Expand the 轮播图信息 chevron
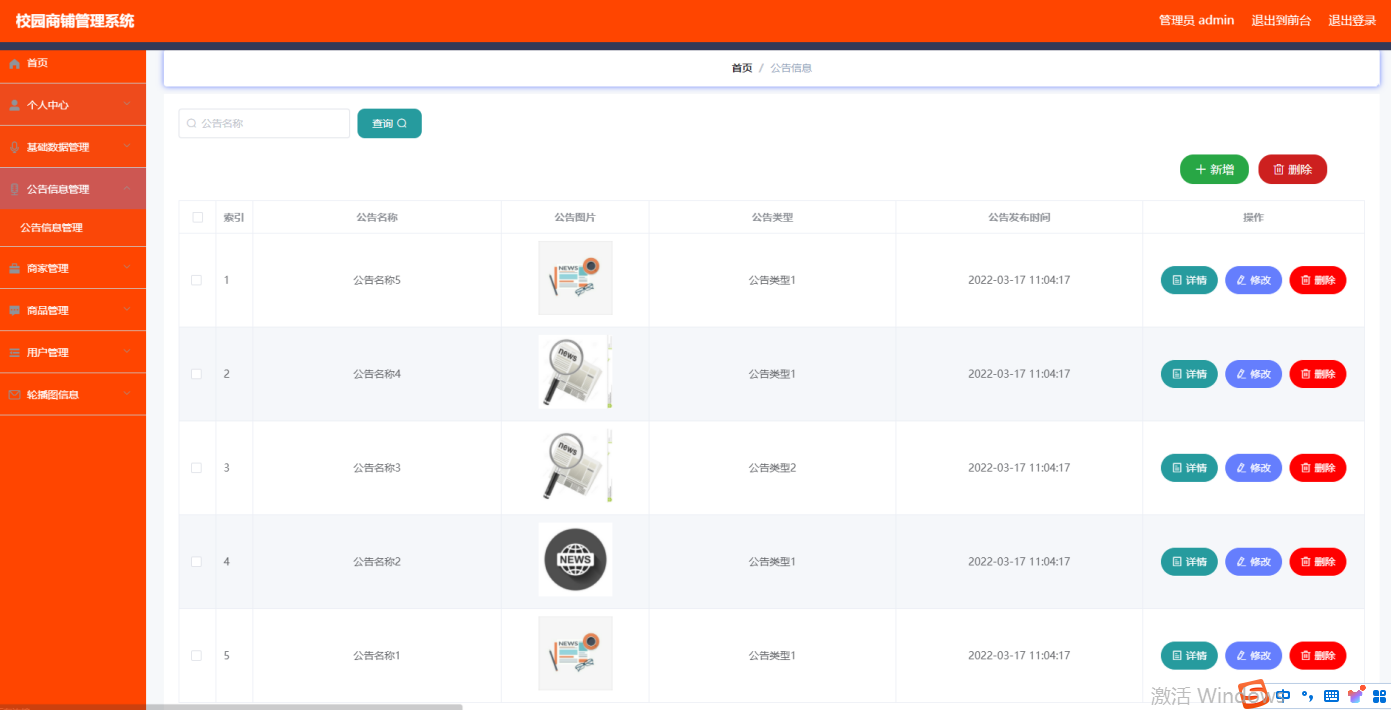This screenshot has width=1391, height=710. (x=127, y=394)
